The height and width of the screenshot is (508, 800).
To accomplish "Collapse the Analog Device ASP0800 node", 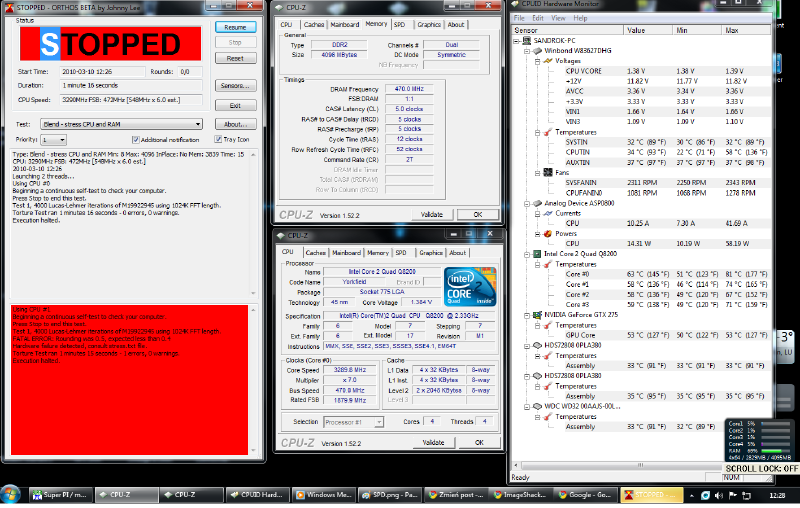I will pos(527,203).
